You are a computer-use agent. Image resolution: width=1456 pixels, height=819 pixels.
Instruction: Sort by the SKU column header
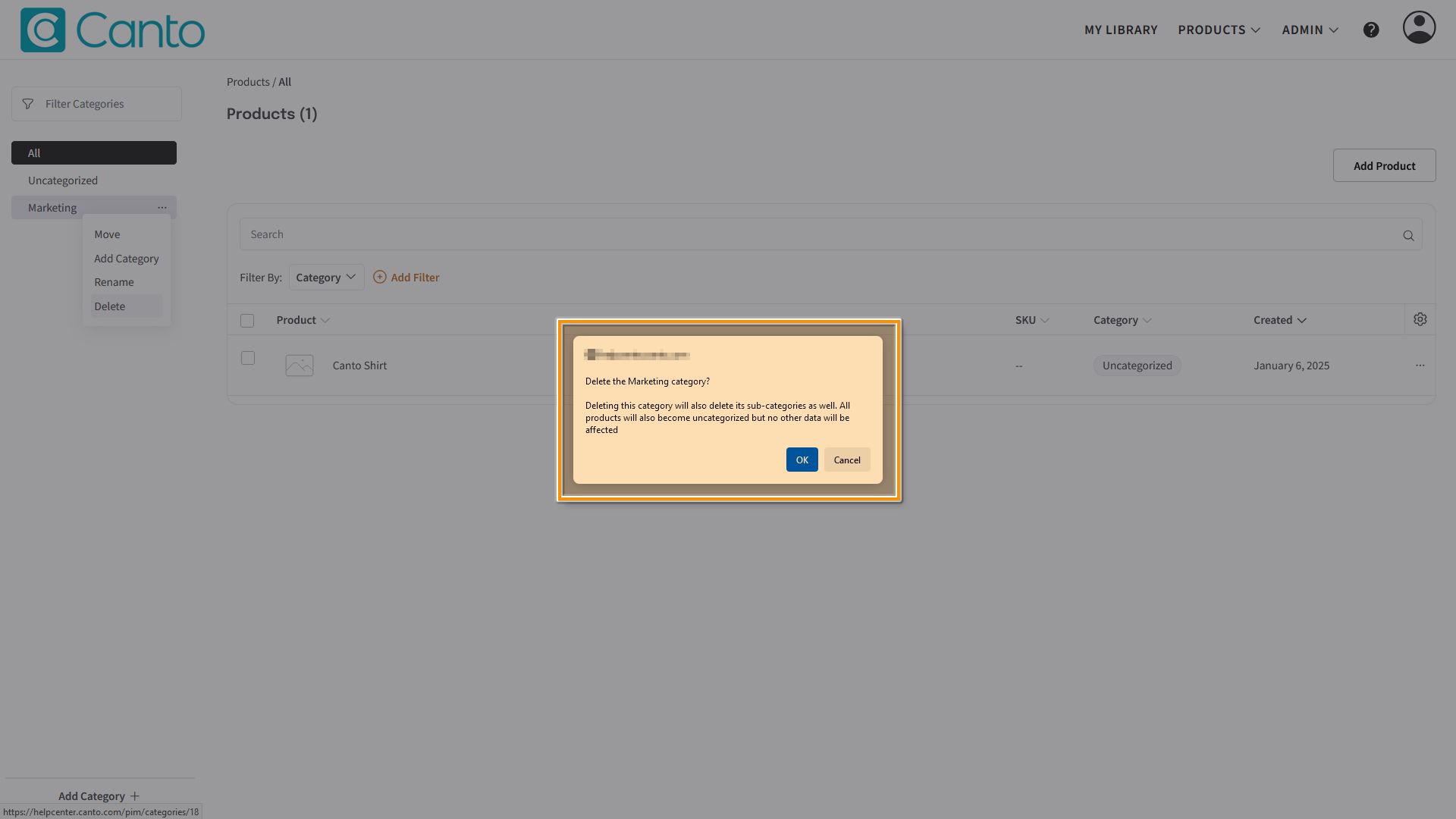[x=1032, y=320]
